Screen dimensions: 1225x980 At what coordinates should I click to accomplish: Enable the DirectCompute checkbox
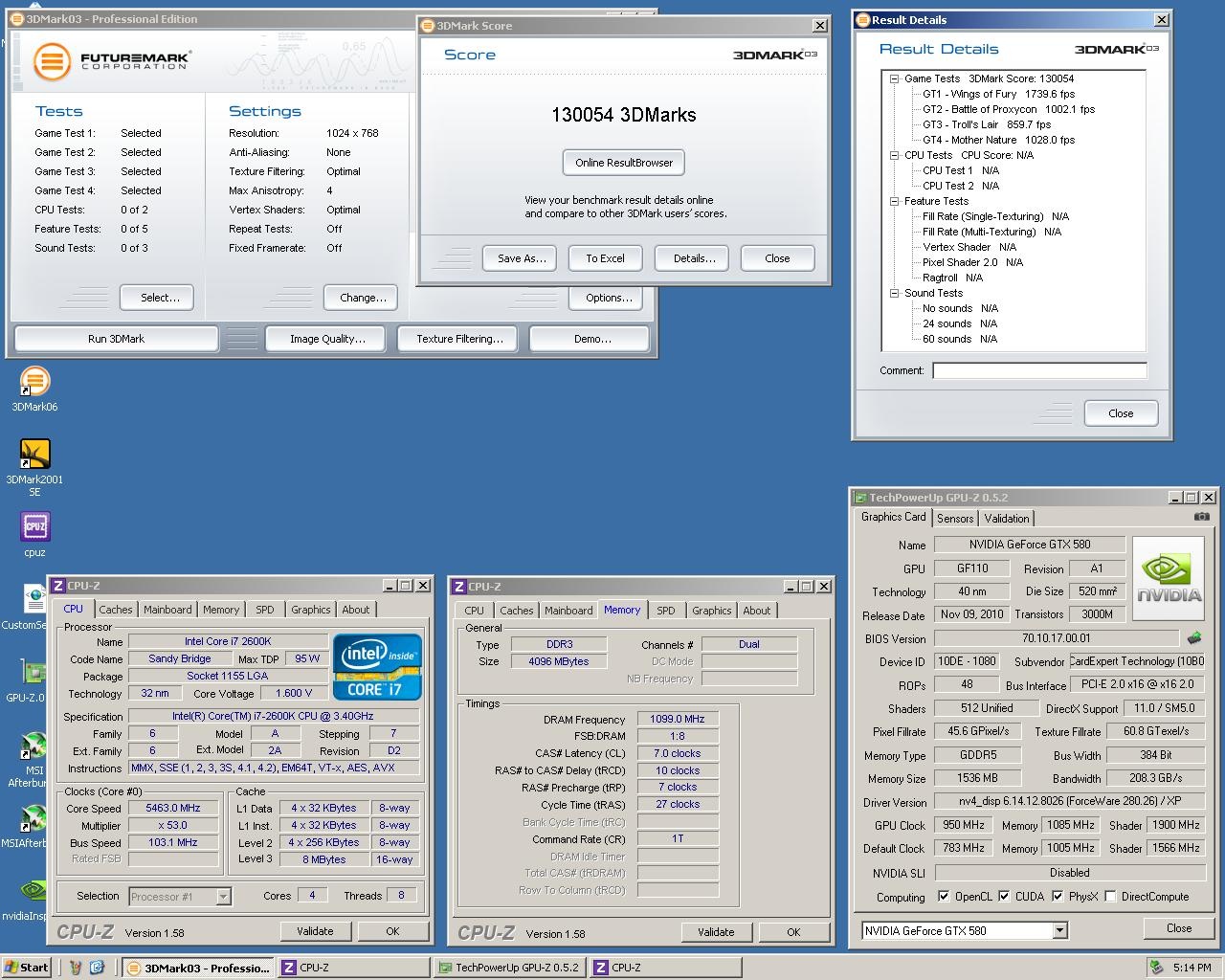[x=1110, y=897]
